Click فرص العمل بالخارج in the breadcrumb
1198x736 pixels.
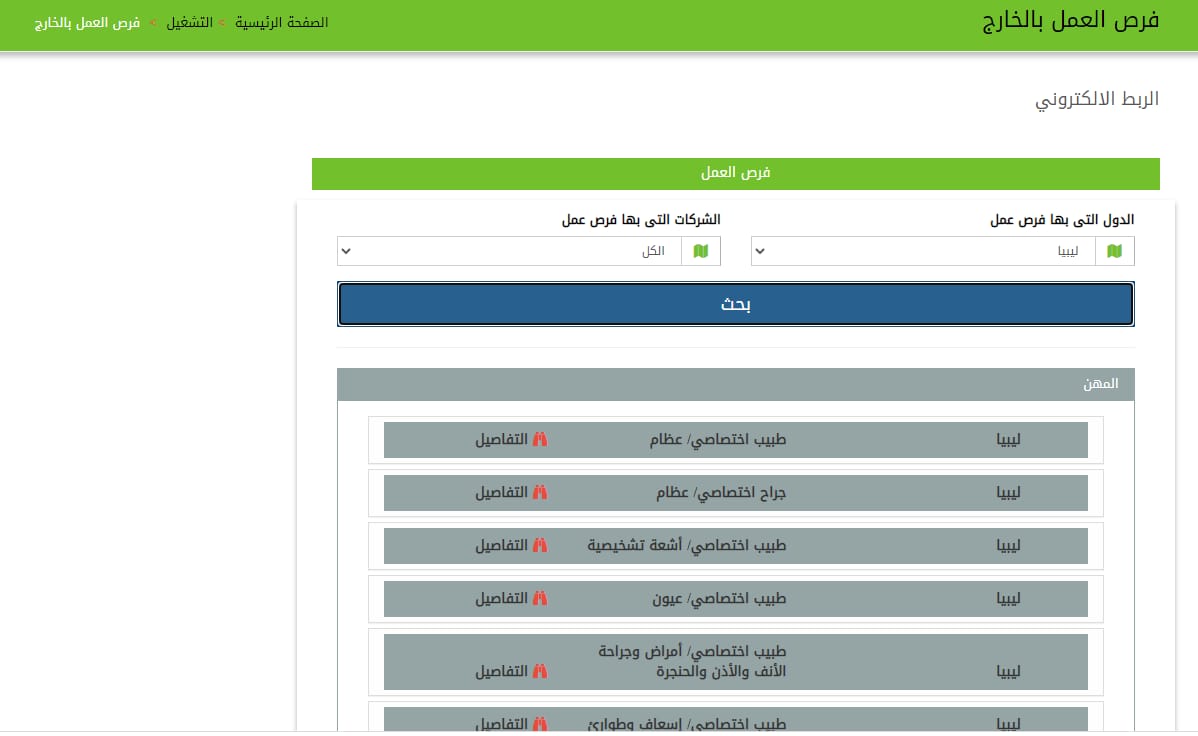86,22
